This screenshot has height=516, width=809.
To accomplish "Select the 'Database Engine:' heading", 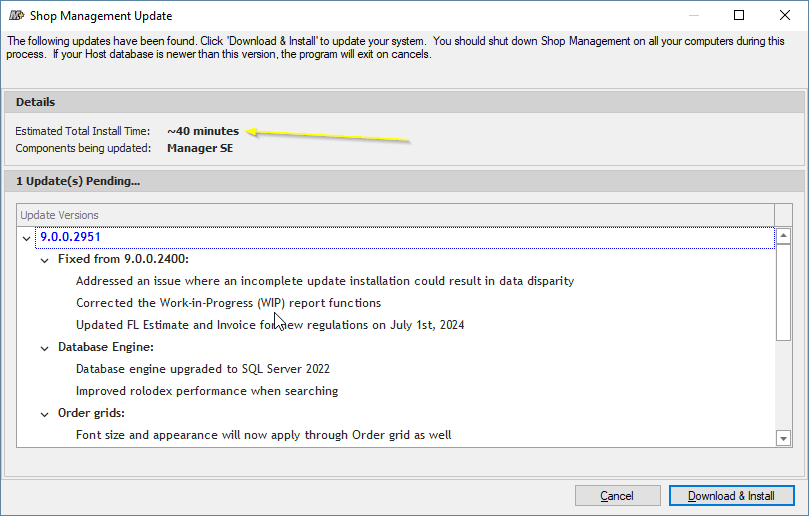I will pyautogui.click(x=106, y=347).
